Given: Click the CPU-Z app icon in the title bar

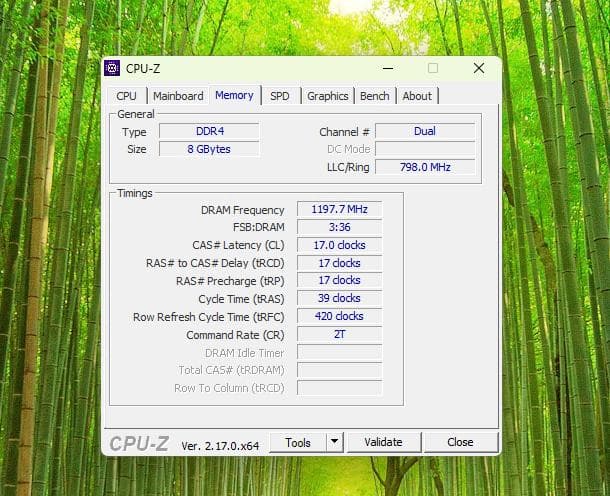Looking at the screenshot, I should (x=112, y=68).
